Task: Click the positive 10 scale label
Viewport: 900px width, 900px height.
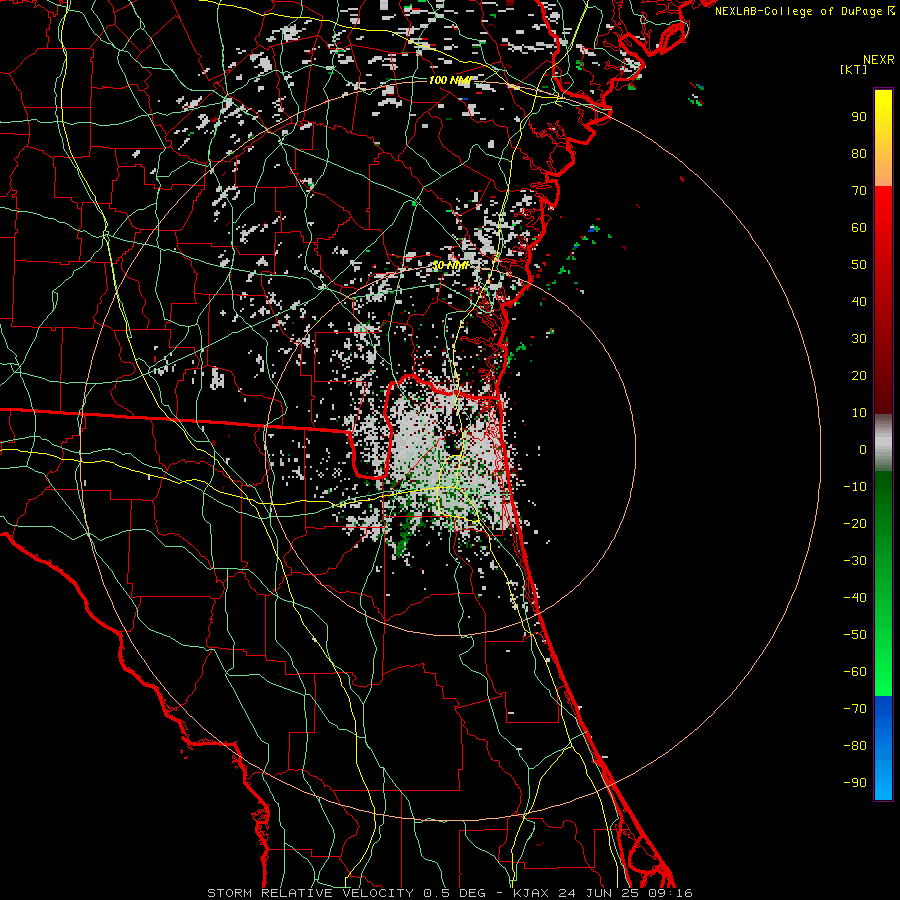Action: click(859, 413)
